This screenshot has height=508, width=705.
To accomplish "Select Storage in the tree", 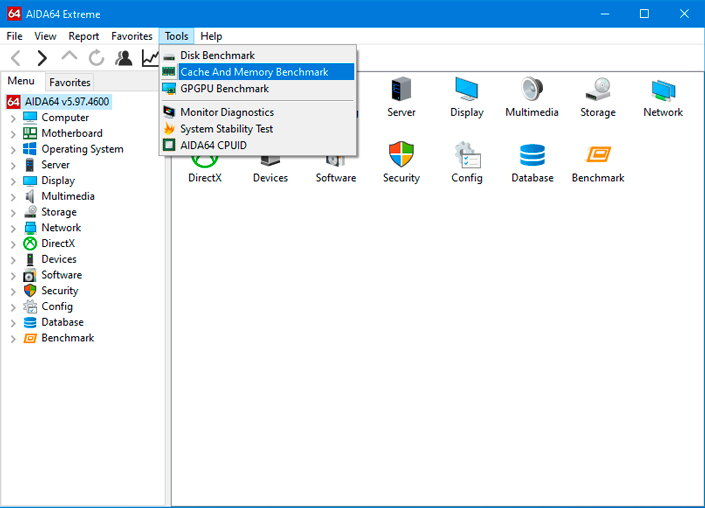I will [59, 212].
